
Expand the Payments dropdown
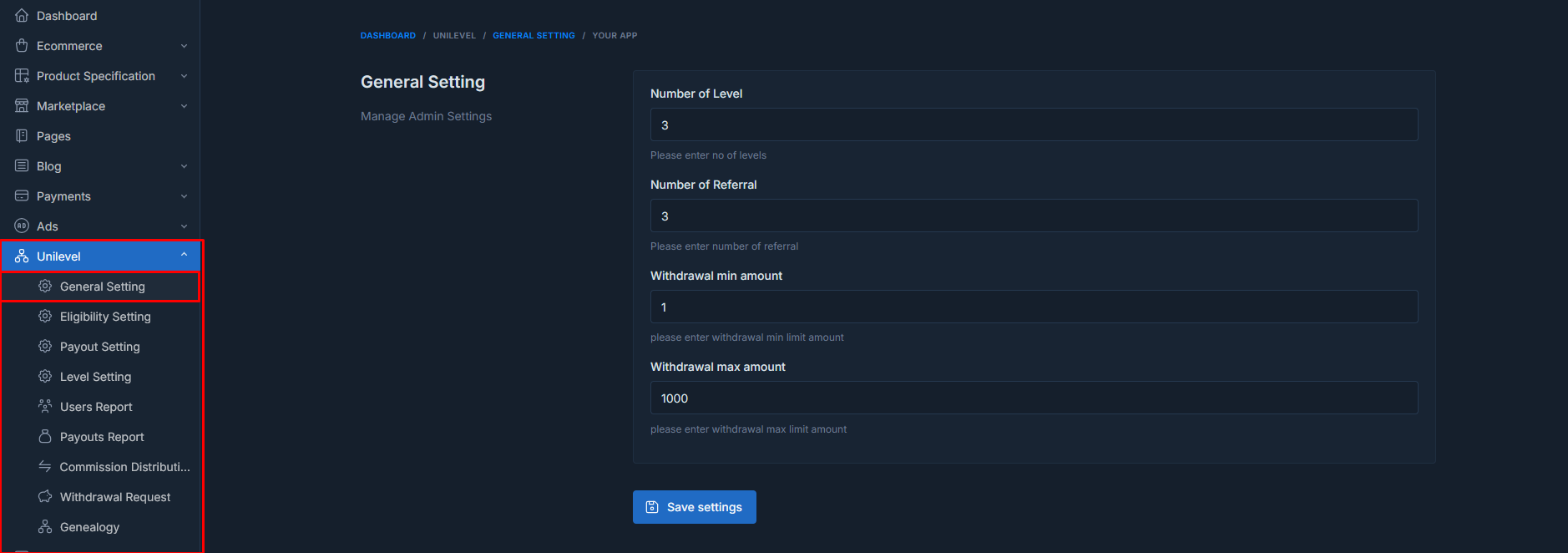click(184, 195)
